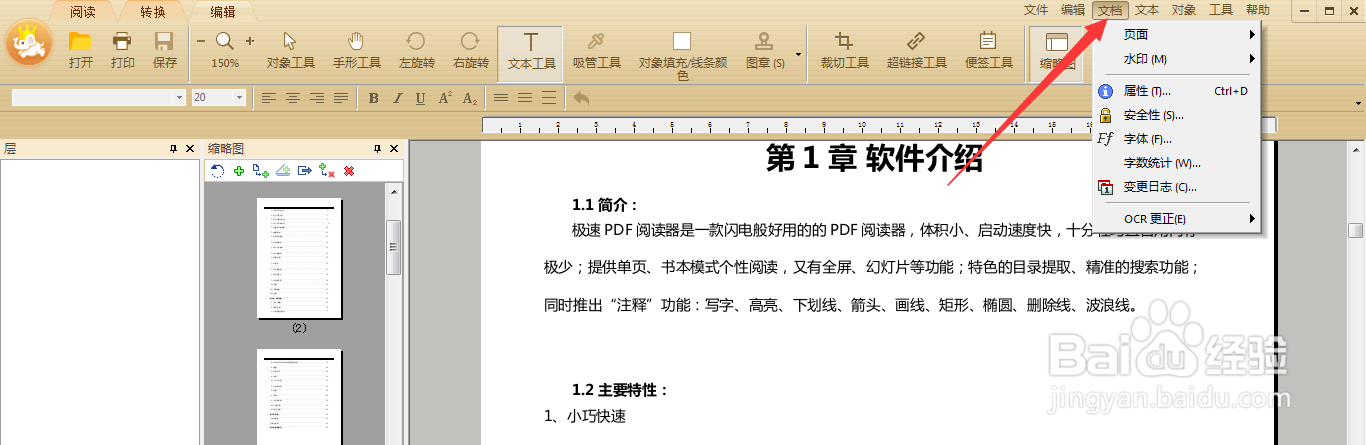The width and height of the screenshot is (1366, 445).
Task: Click the magnifier zoom icon above 150%
Action: [x=225, y=41]
